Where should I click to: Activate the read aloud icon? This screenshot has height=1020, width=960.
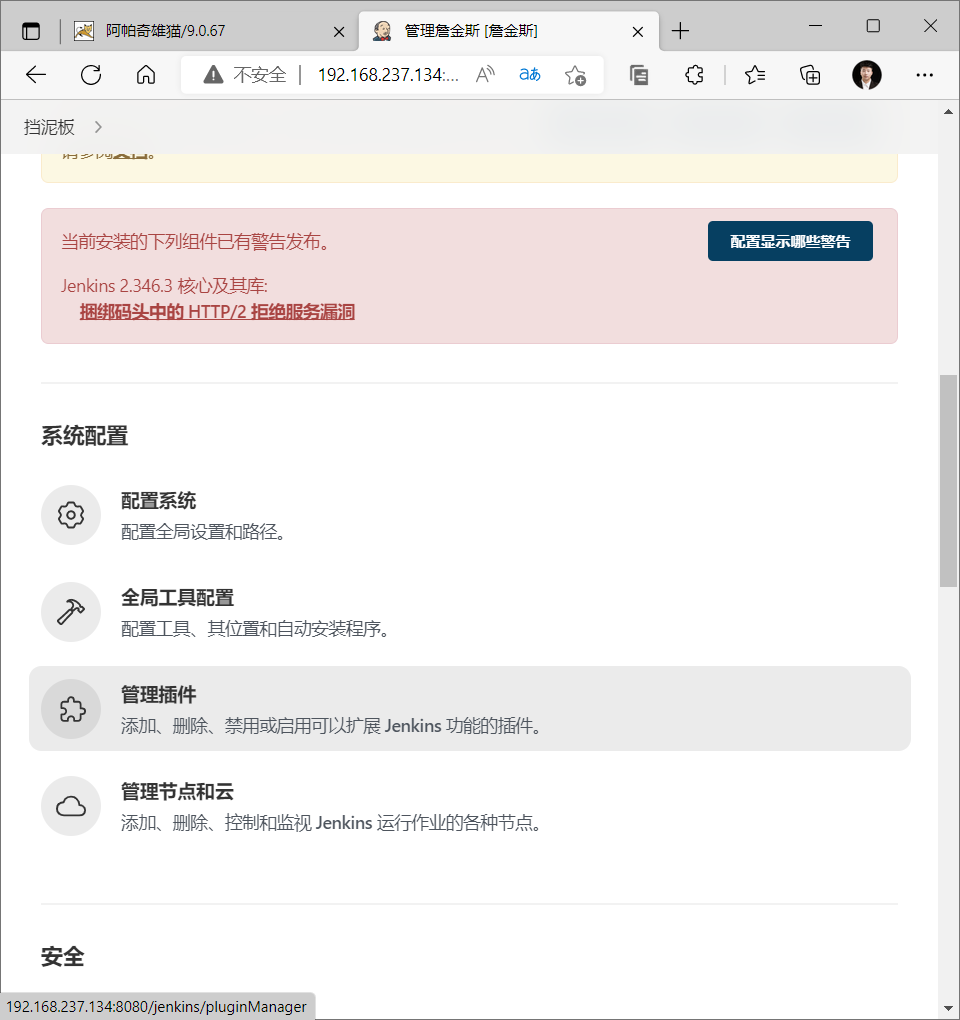click(485, 75)
